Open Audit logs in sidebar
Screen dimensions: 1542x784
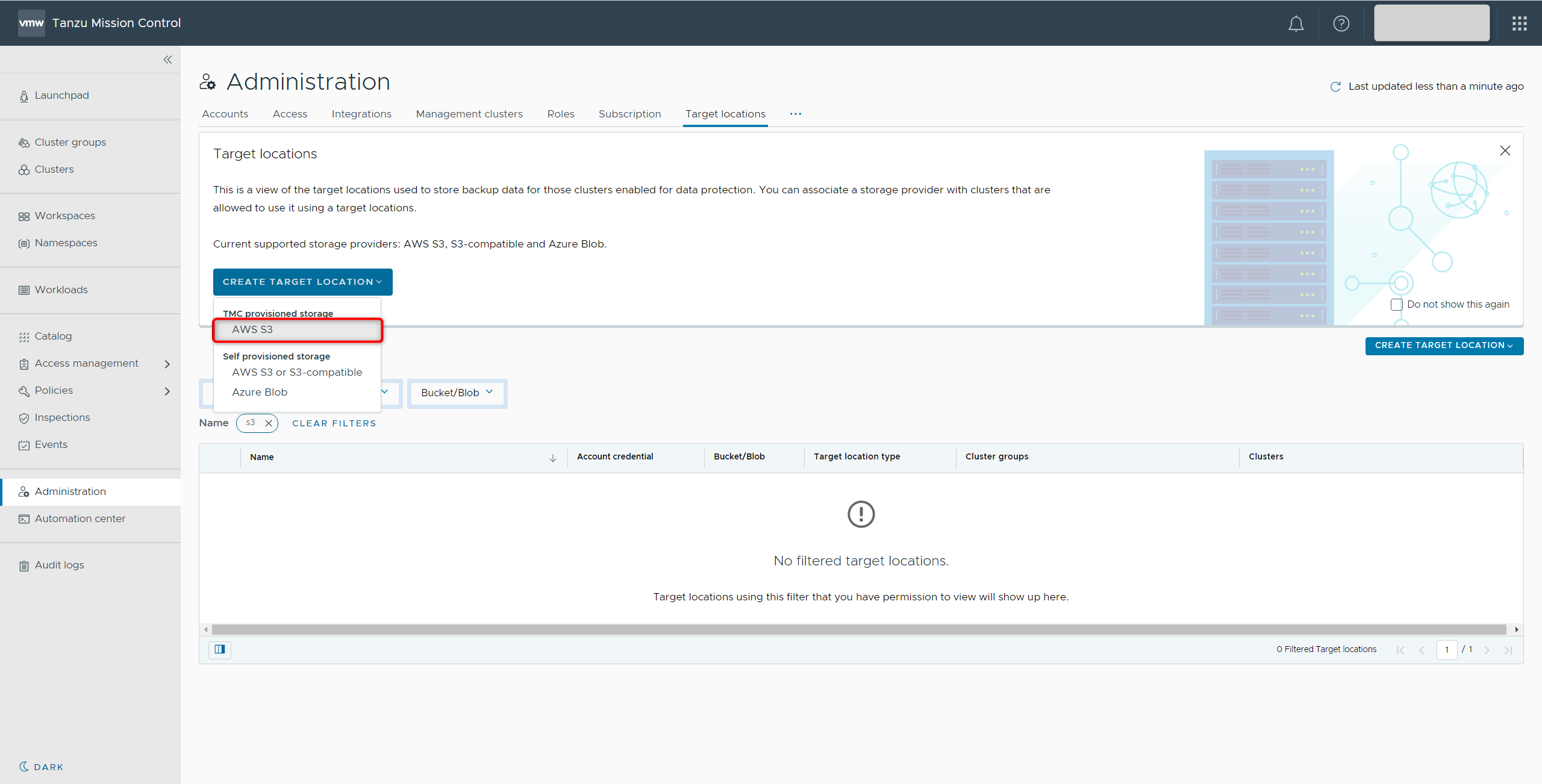click(x=59, y=565)
